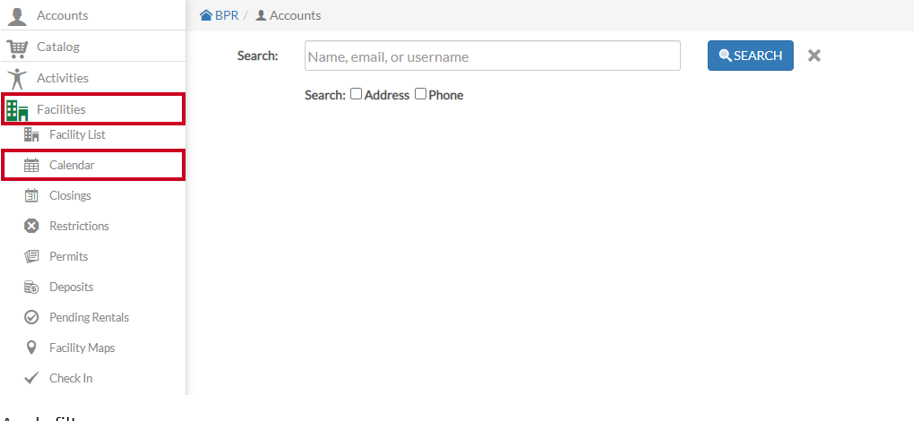Click the Calendar grid icon
The image size is (914, 421).
click(31, 165)
